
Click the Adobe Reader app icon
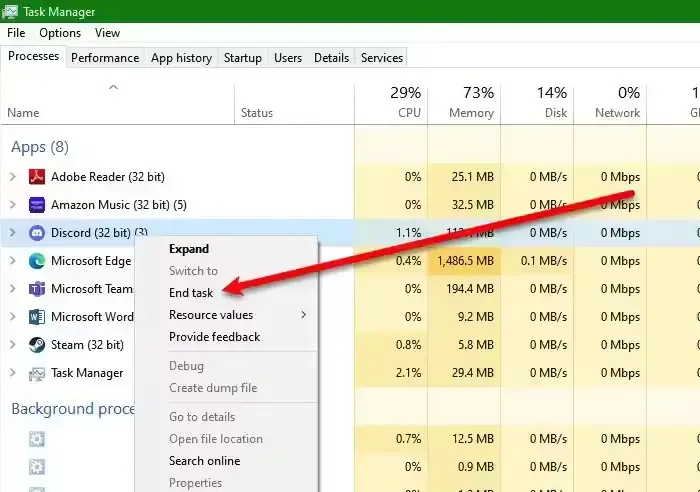pos(37,177)
